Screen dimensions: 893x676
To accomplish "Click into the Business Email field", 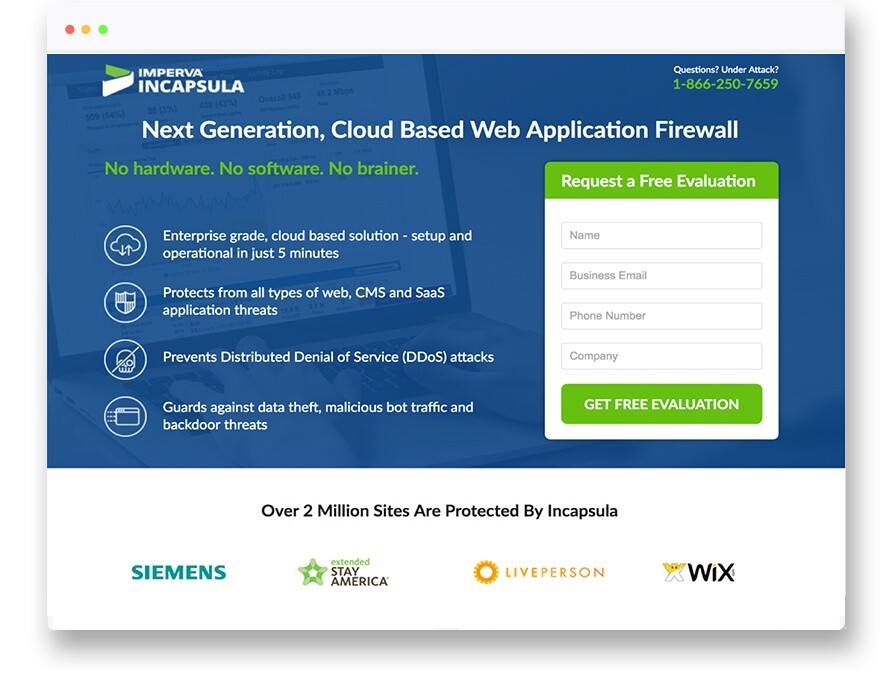I will click(661, 276).
